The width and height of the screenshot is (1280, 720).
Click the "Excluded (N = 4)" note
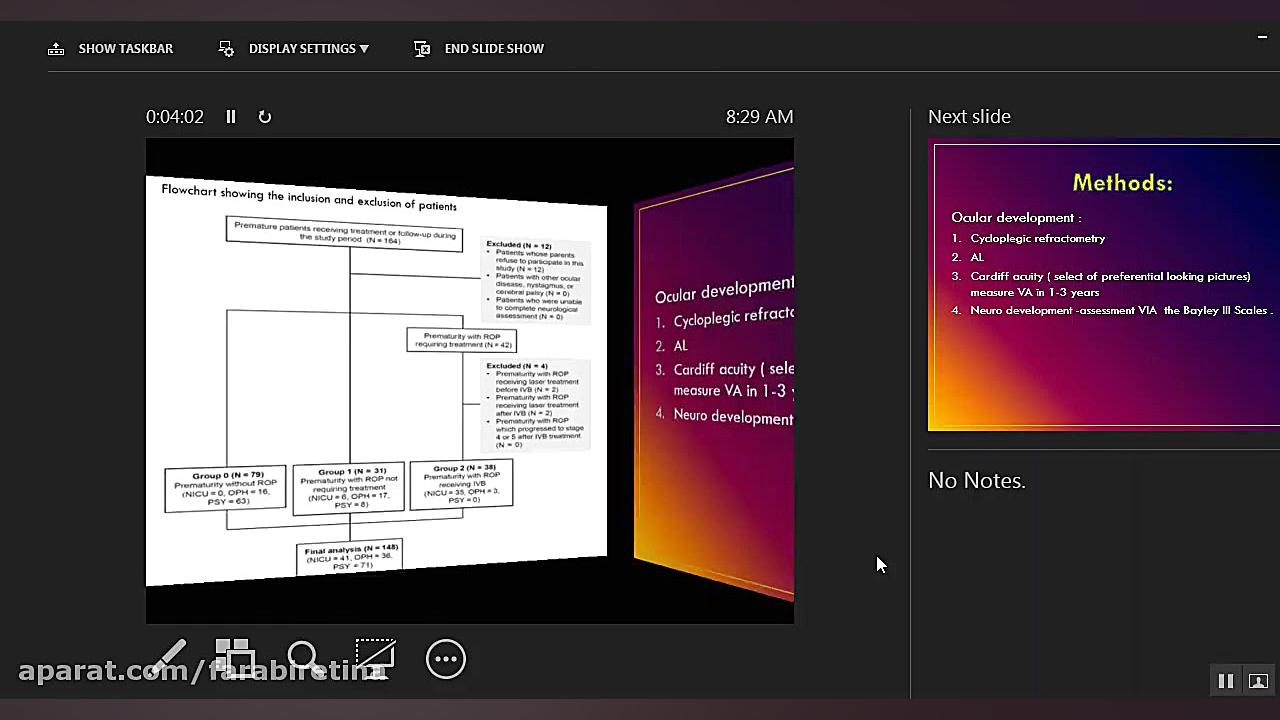pos(535,405)
